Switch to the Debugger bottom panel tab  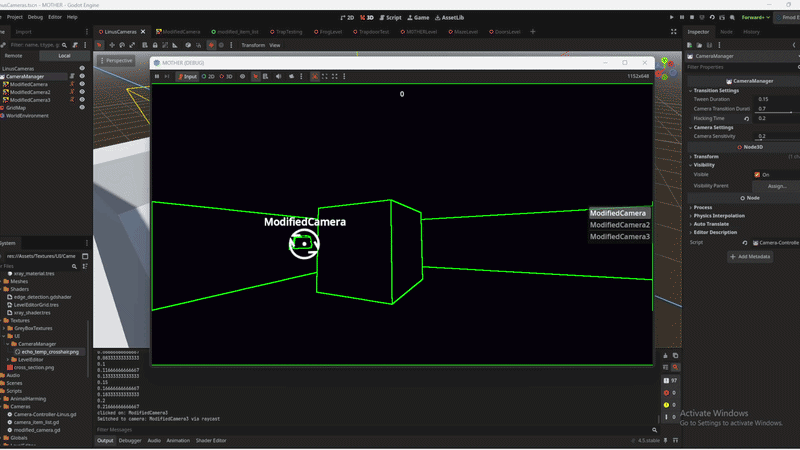point(130,440)
